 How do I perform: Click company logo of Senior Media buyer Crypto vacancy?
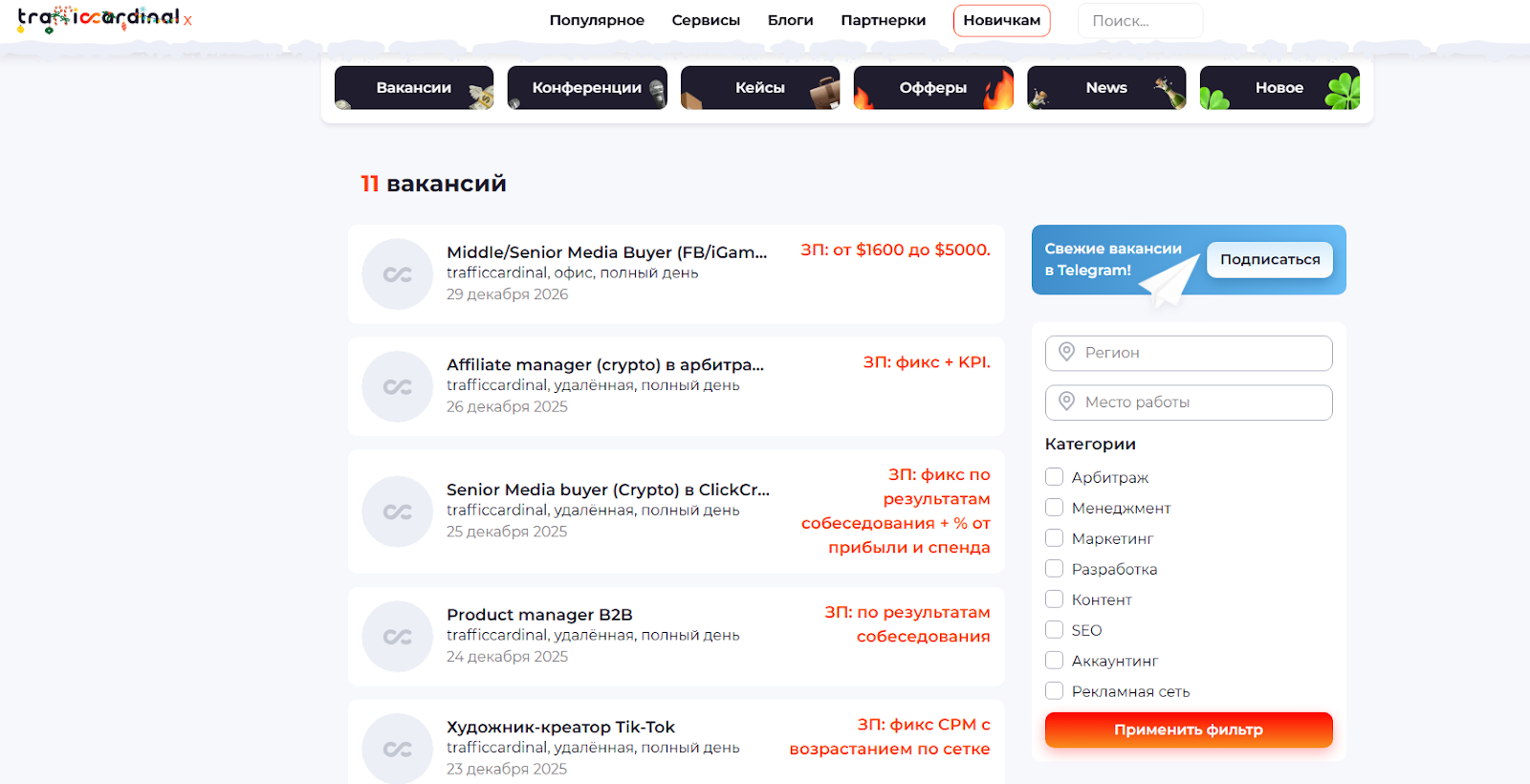pyautogui.click(x=398, y=512)
